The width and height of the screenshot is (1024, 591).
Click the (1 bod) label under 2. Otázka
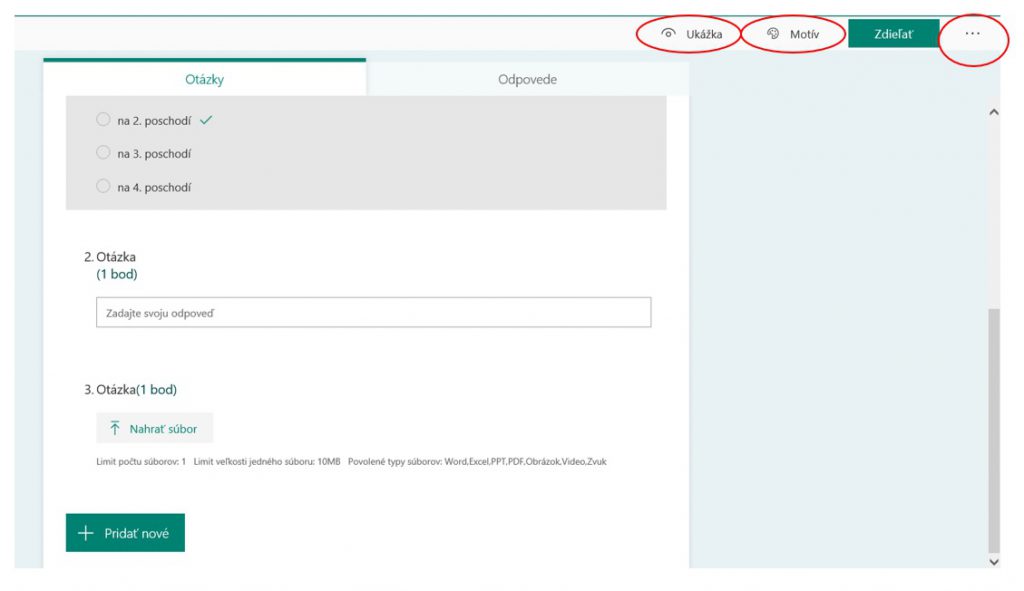[117, 274]
